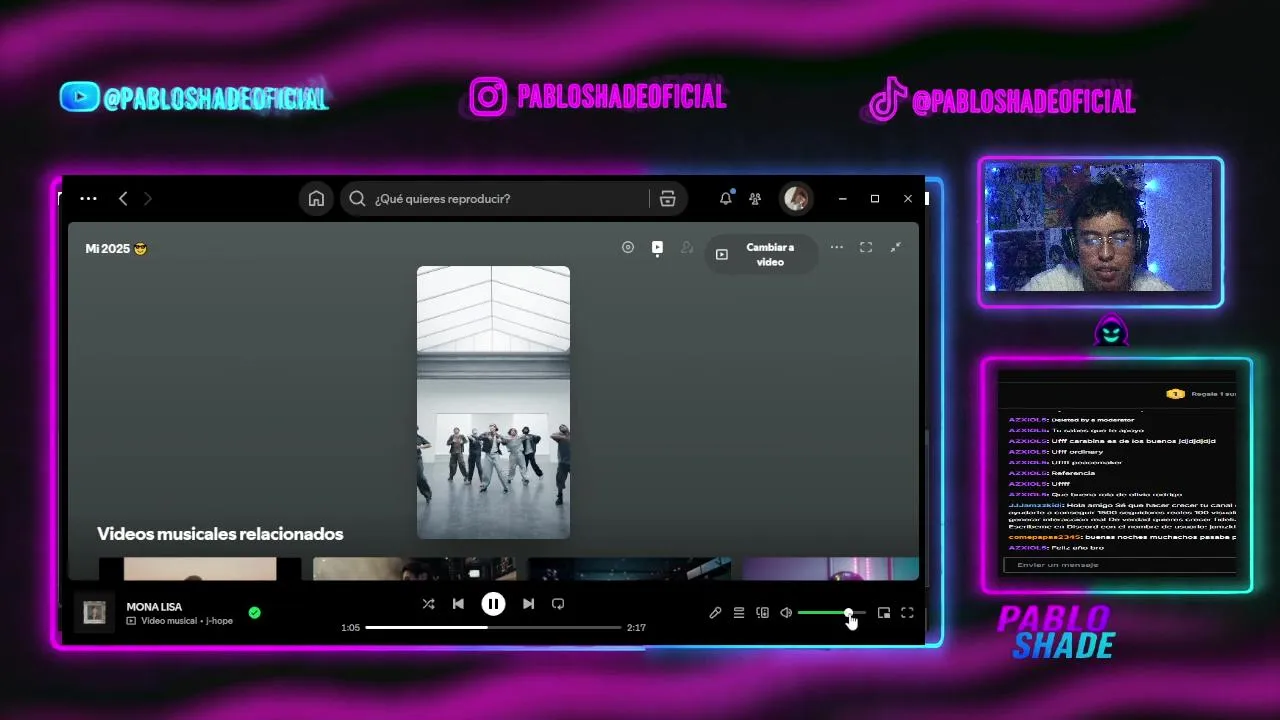Image resolution: width=1280 pixels, height=720 pixels.
Task: Click the song progress bar
Action: 493,628
